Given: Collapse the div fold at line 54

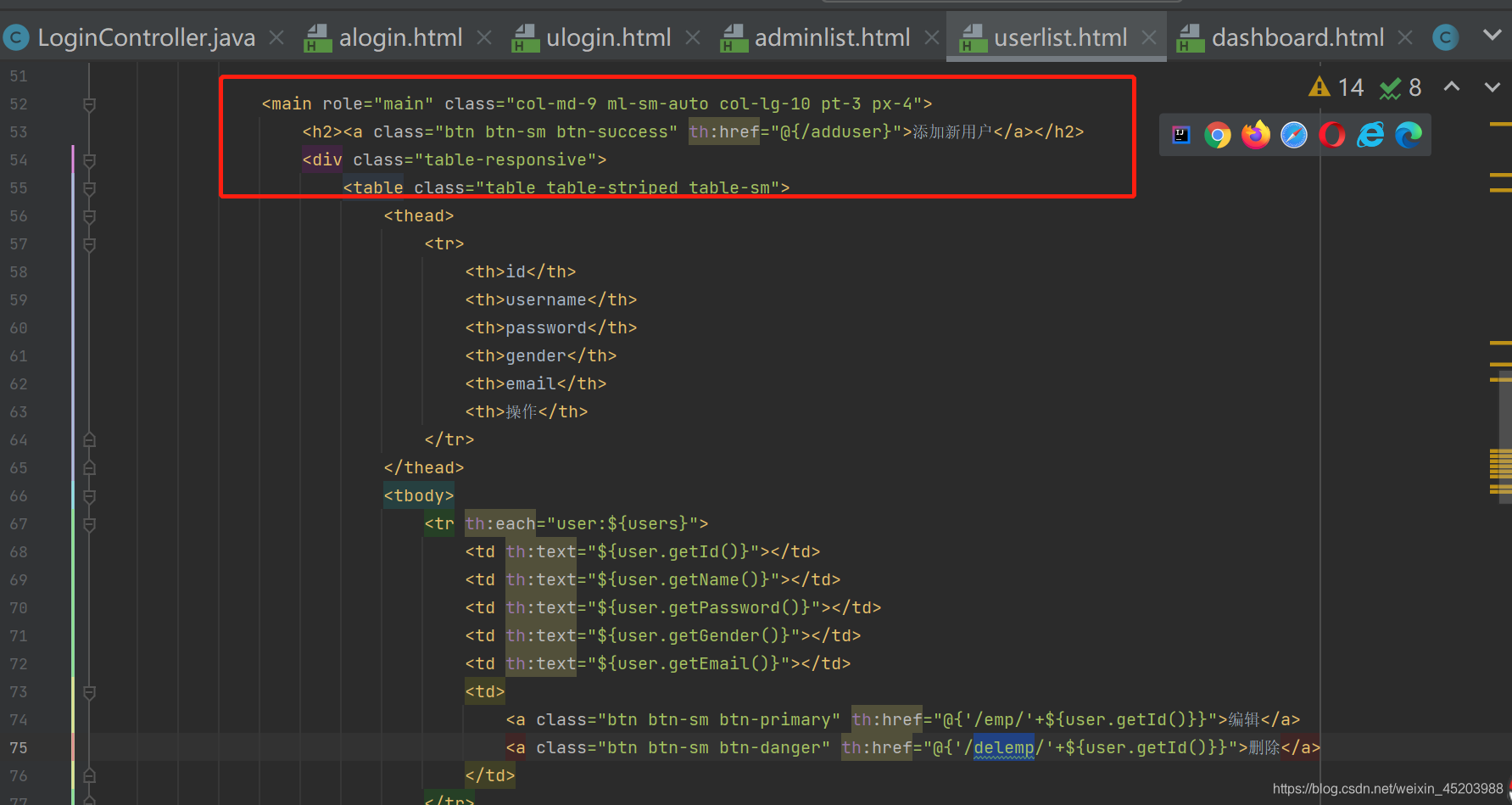Looking at the screenshot, I should (x=89, y=160).
